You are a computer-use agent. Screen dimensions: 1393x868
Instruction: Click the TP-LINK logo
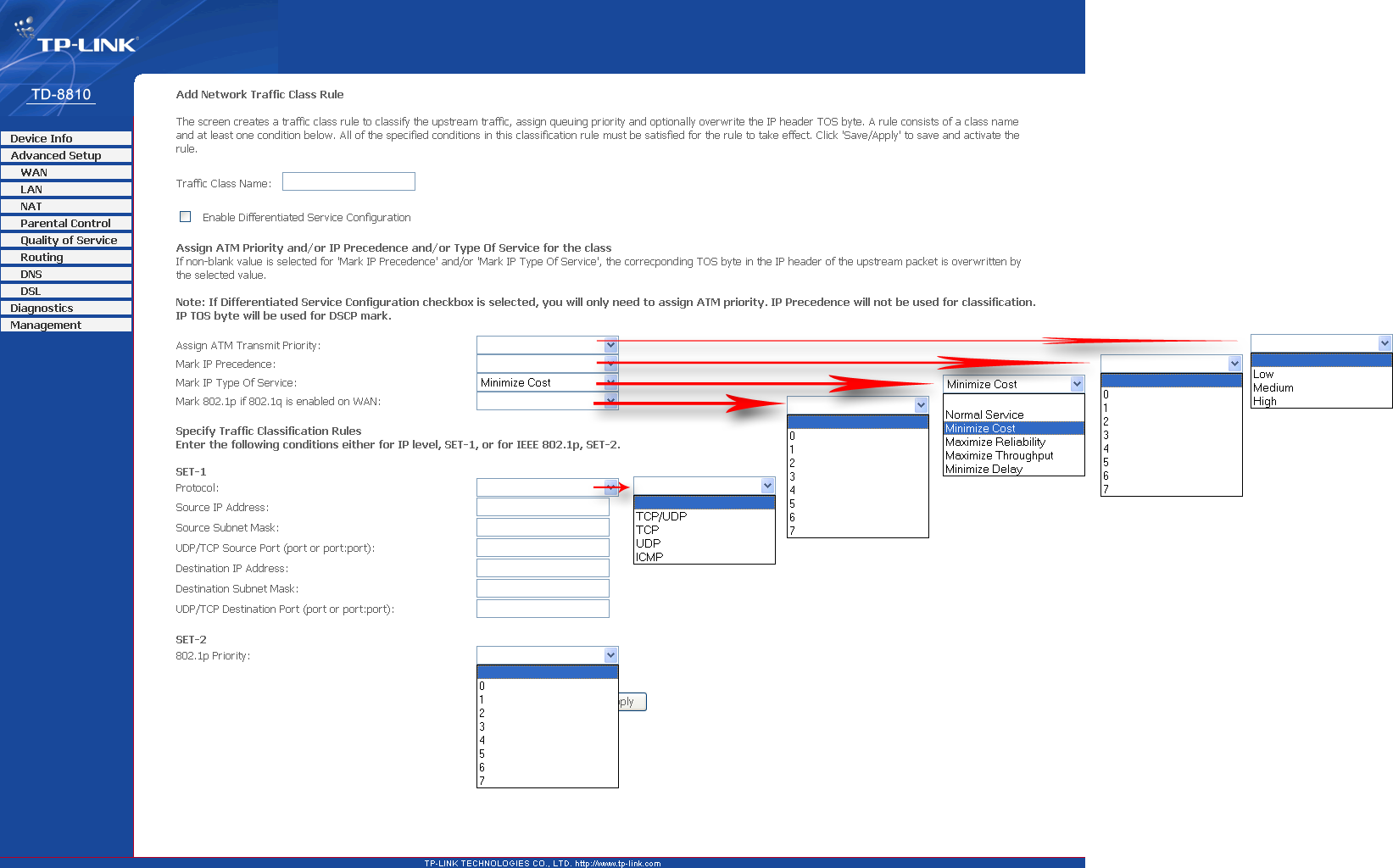[x=86, y=45]
